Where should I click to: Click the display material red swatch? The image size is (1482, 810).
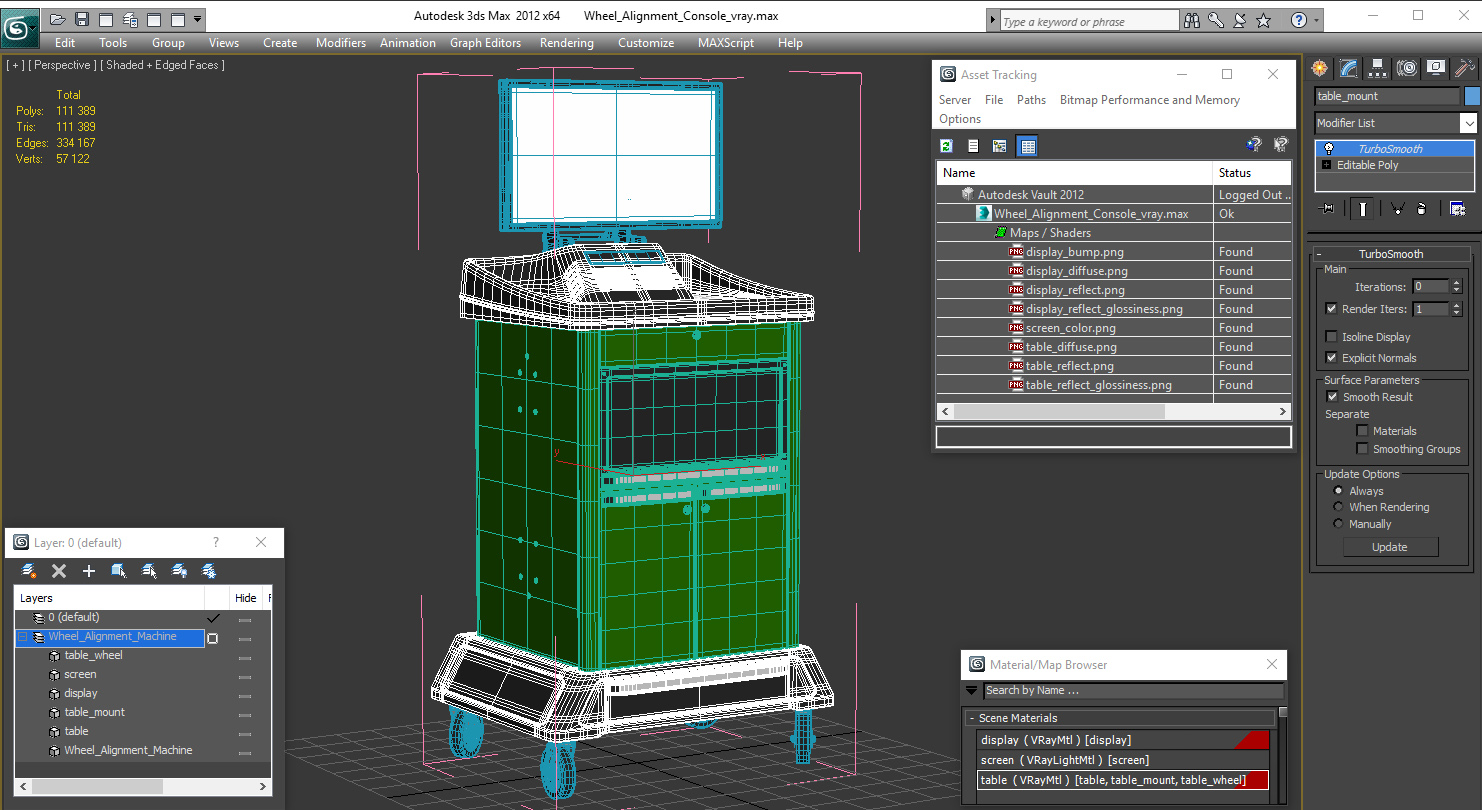point(1251,740)
